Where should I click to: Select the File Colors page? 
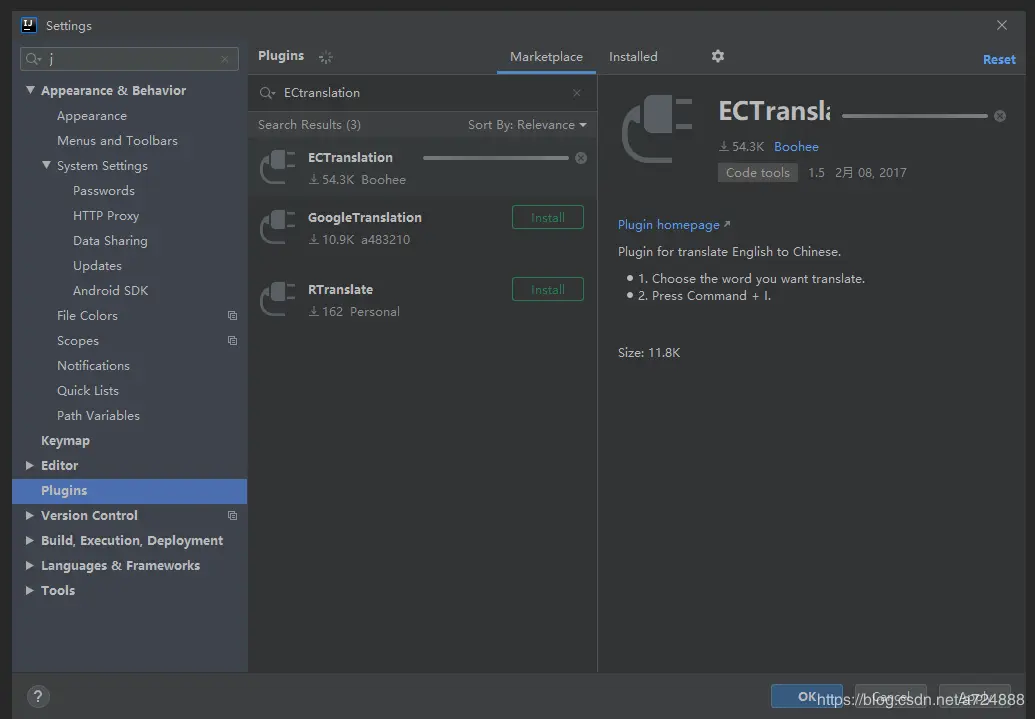coord(87,316)
